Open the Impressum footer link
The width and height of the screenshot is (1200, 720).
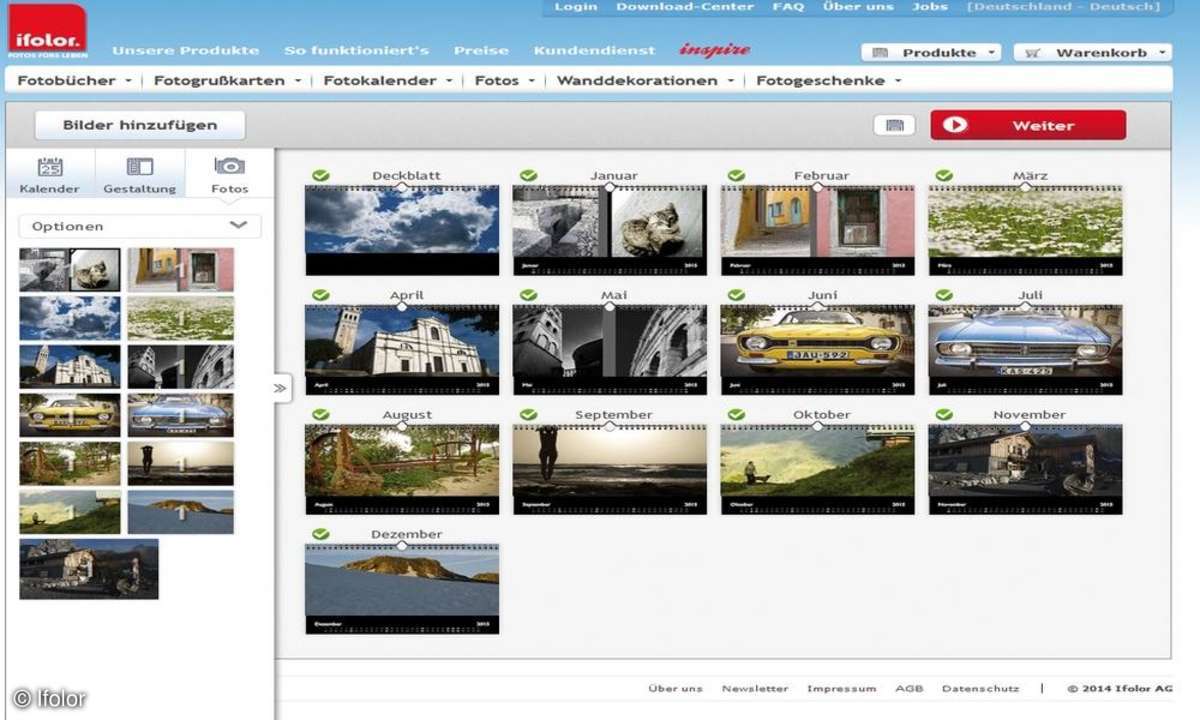click(x=841, y=688)
